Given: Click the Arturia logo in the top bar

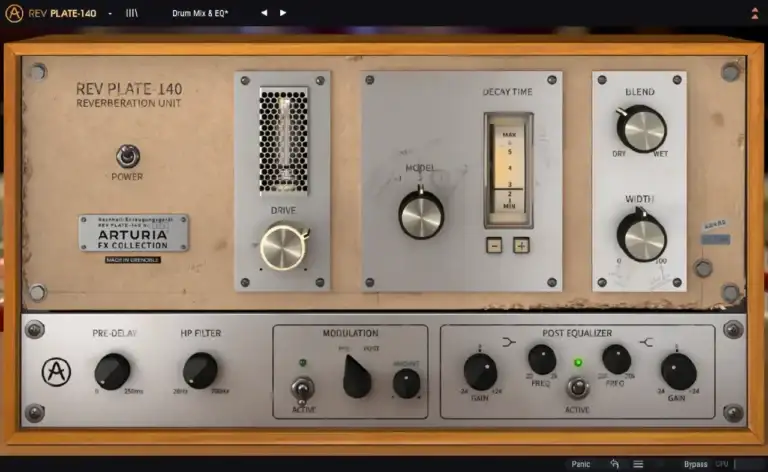Looking at the screenshot, I should [14, 13].
